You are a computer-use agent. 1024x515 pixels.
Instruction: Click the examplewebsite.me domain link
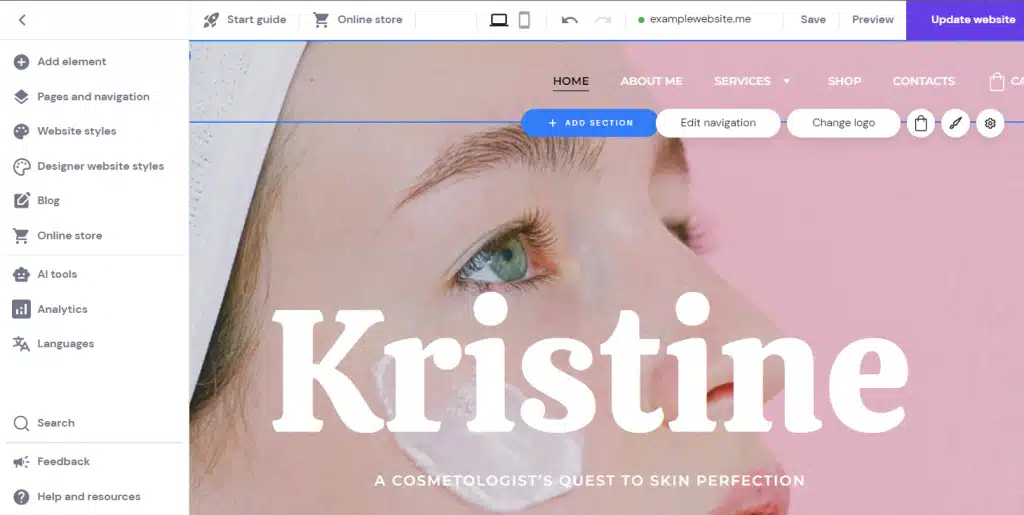(700, 20)
